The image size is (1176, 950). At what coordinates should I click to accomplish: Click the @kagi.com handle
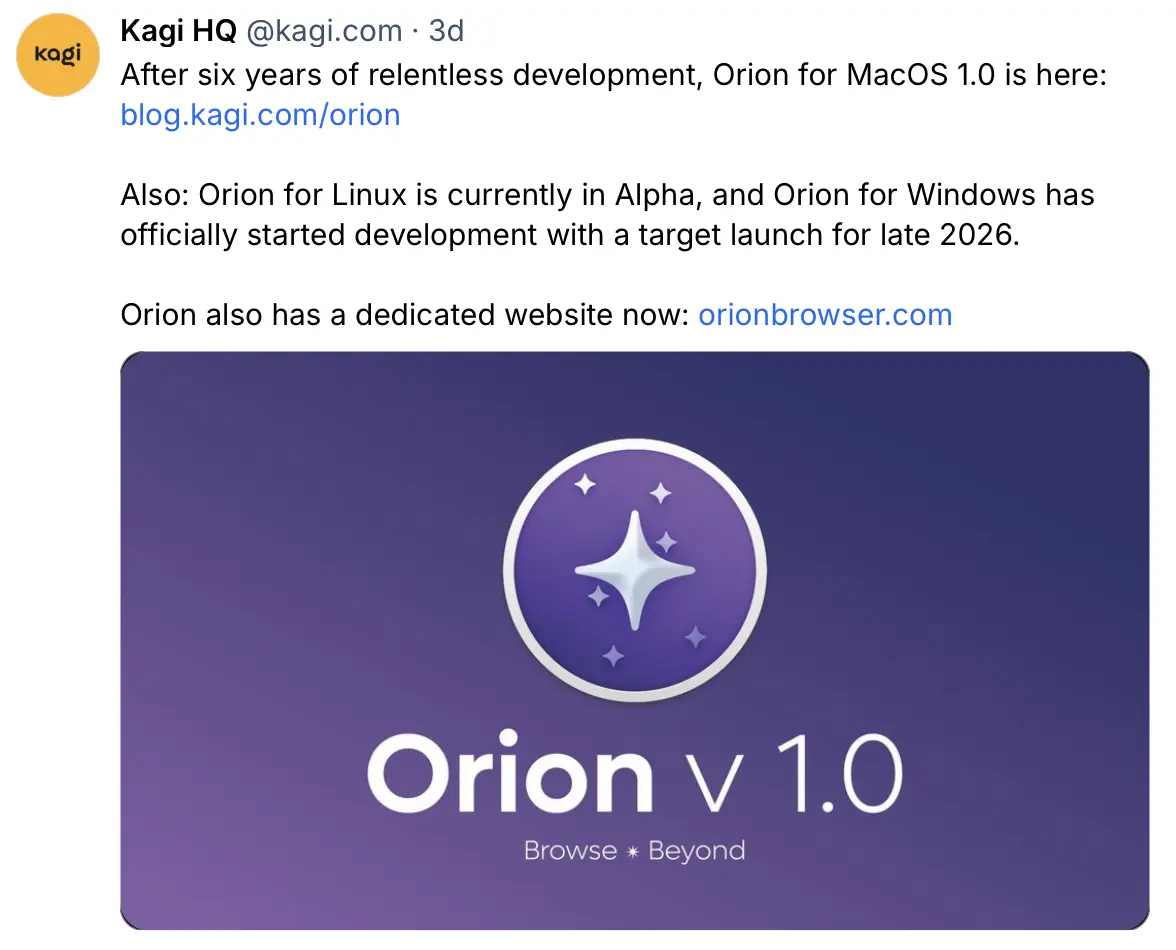pyautogui.click(x=324, y=32)
